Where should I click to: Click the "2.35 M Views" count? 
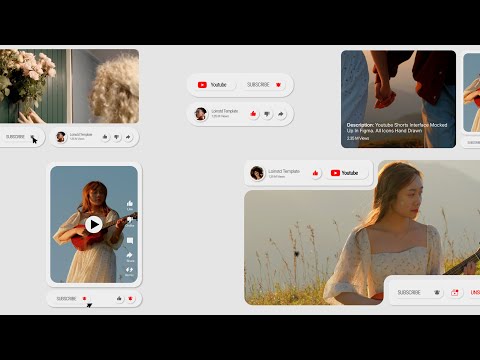(358, 138)
